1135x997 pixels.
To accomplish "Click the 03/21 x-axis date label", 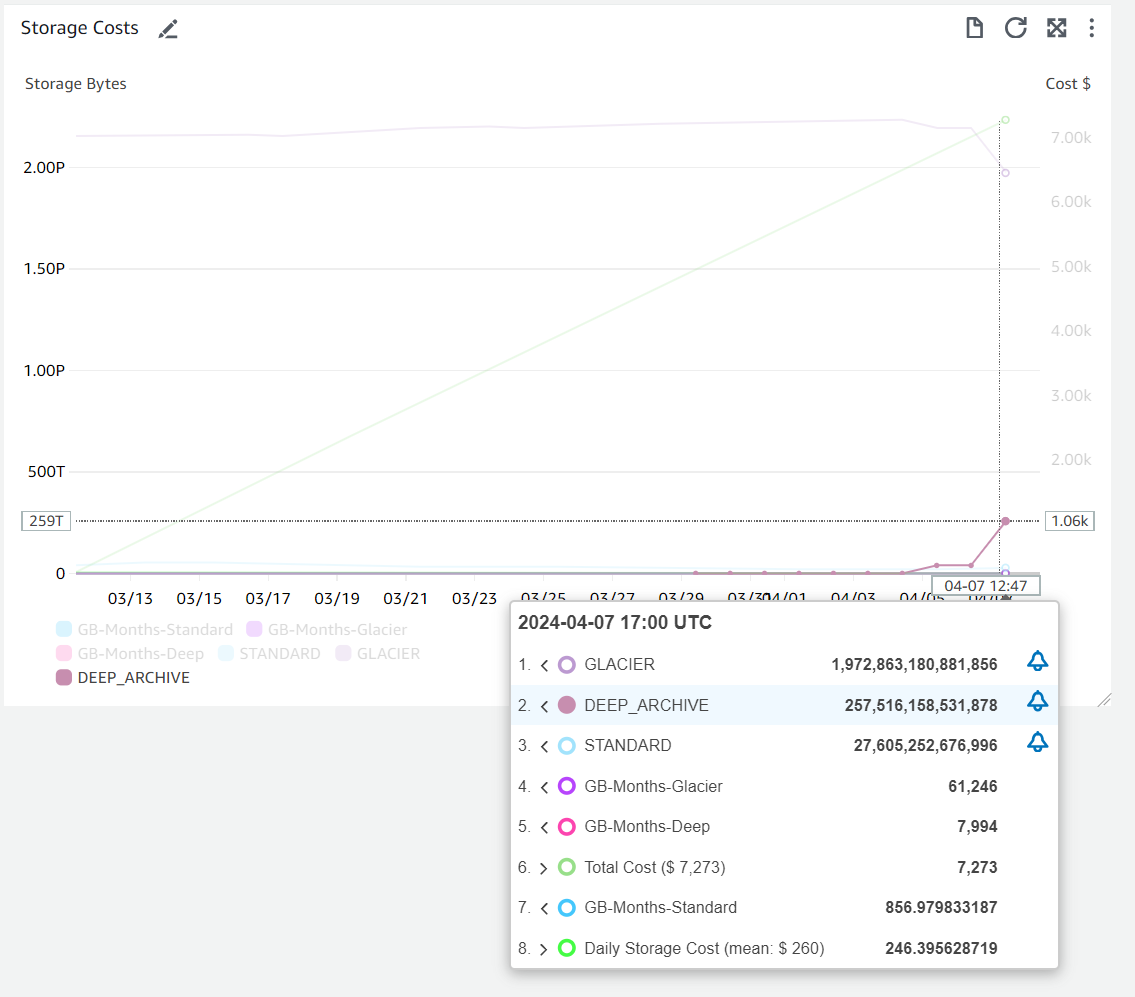I will (x=405, y=599).
